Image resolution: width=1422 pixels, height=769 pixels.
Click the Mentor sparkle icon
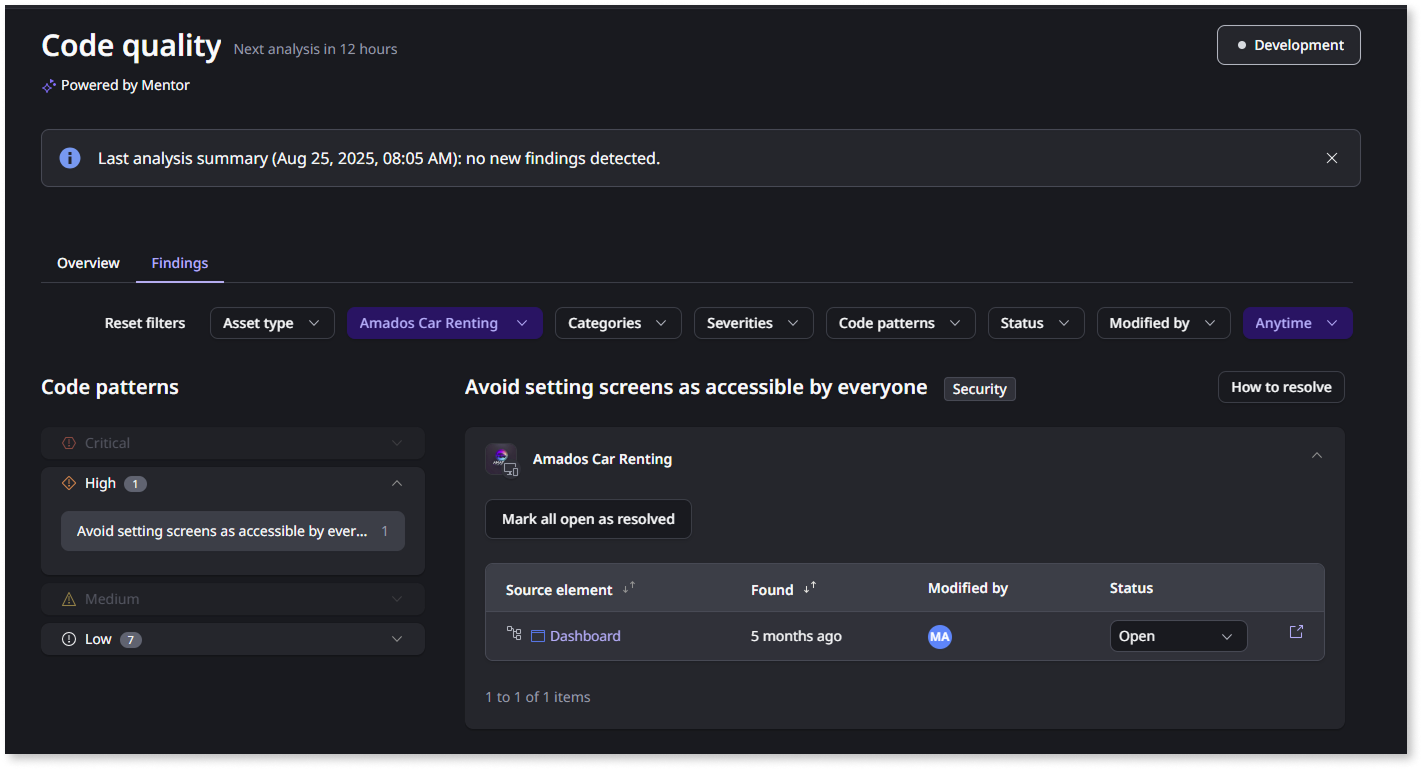(49, 86)
